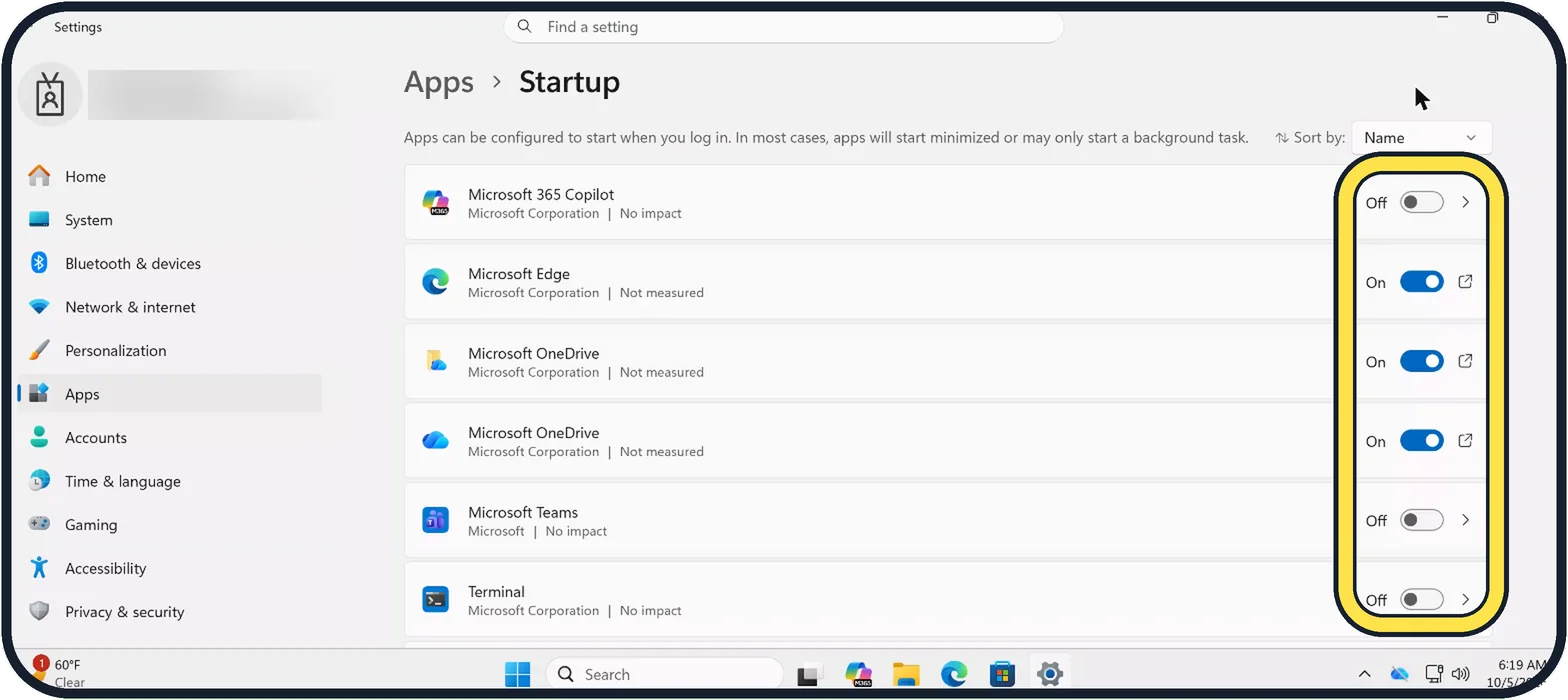Select the Apps sidebar item
This screenshot has width=1568, height=700.
[x=169, y=394]
